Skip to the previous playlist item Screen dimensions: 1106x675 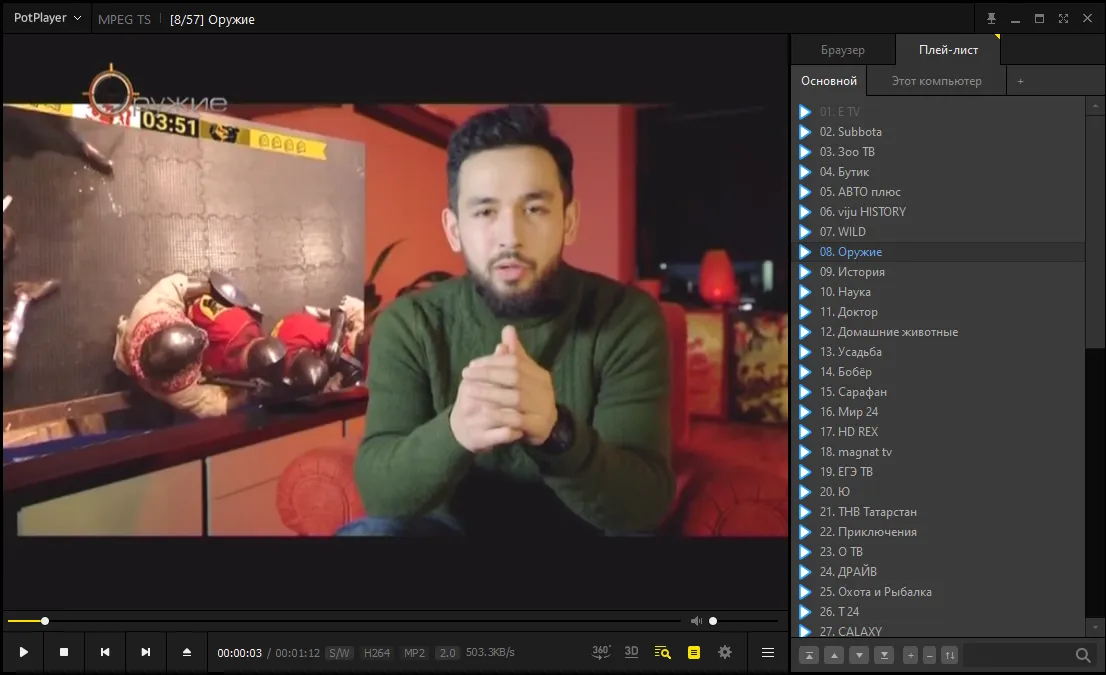pyautogui.click(x=105, y=652)
